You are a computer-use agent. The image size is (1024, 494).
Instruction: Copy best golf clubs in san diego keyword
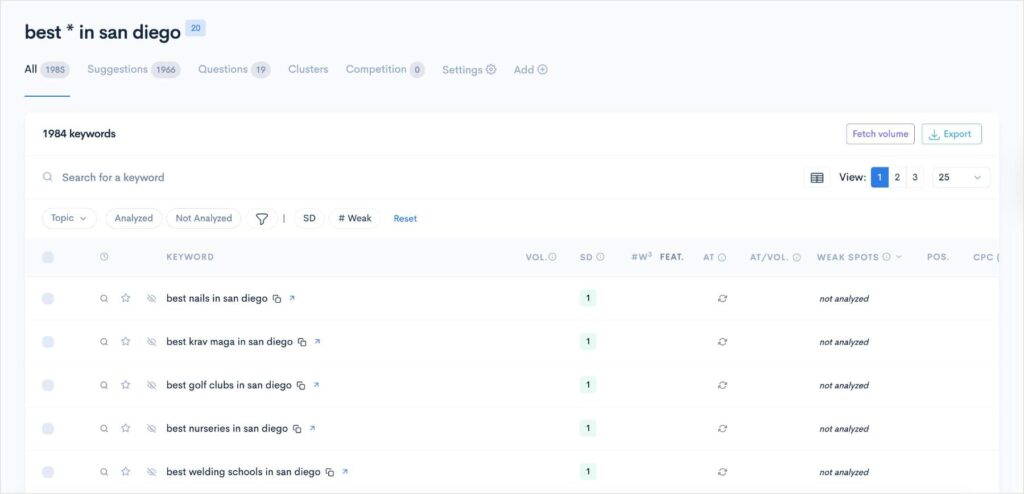tap(301, 386)
